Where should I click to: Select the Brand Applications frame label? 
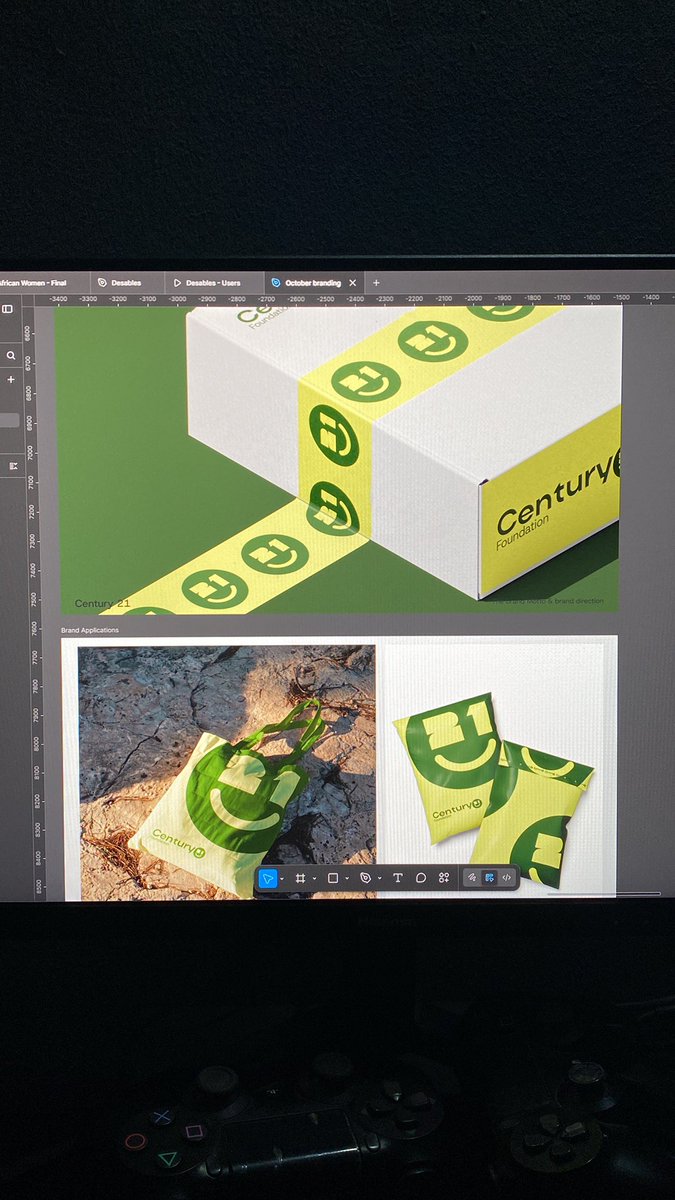point(90,631)
